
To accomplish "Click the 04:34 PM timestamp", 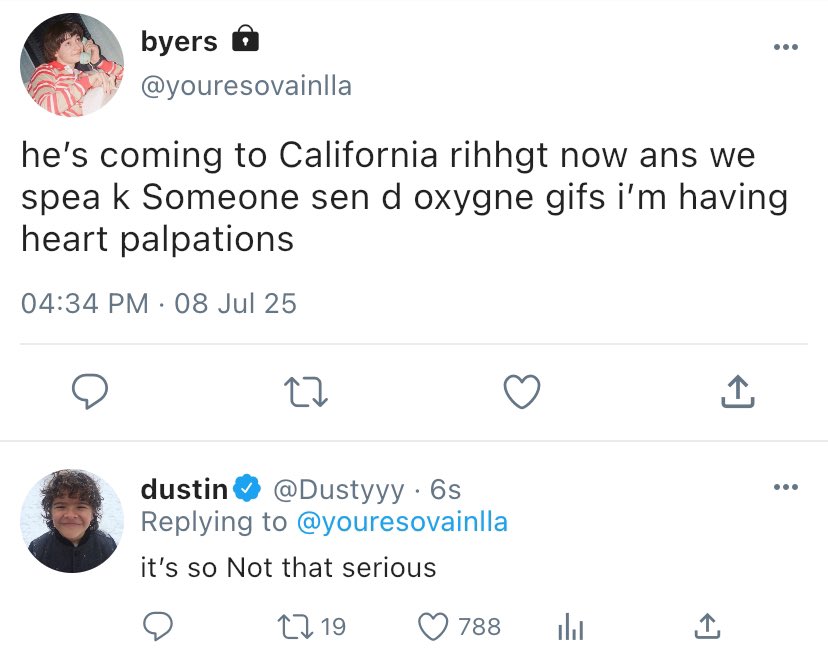I will 85,302.
